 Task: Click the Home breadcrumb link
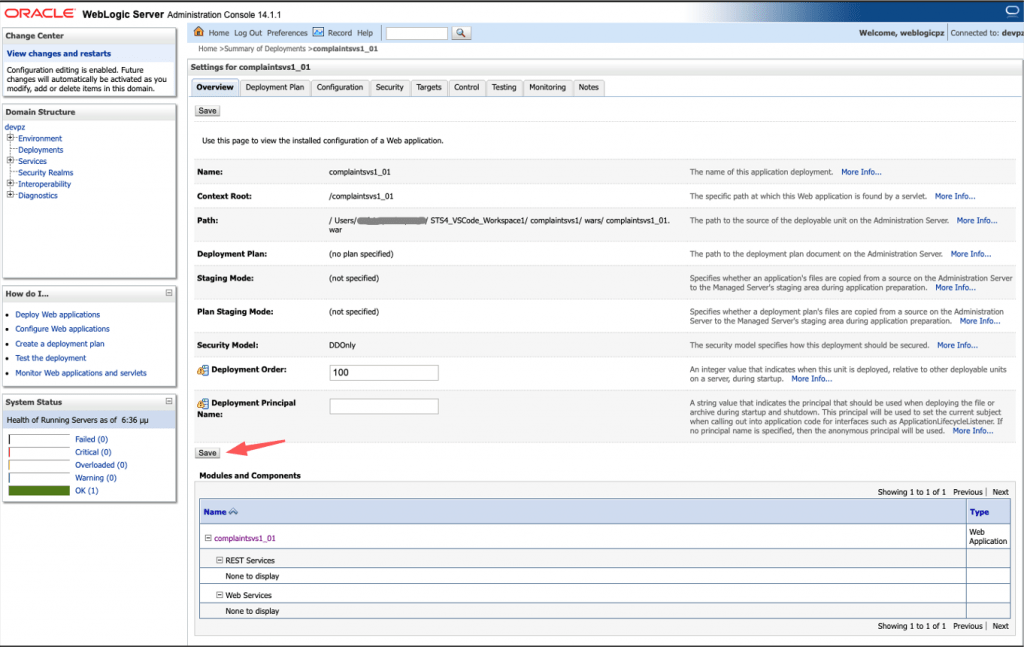(x=207, y=49)
